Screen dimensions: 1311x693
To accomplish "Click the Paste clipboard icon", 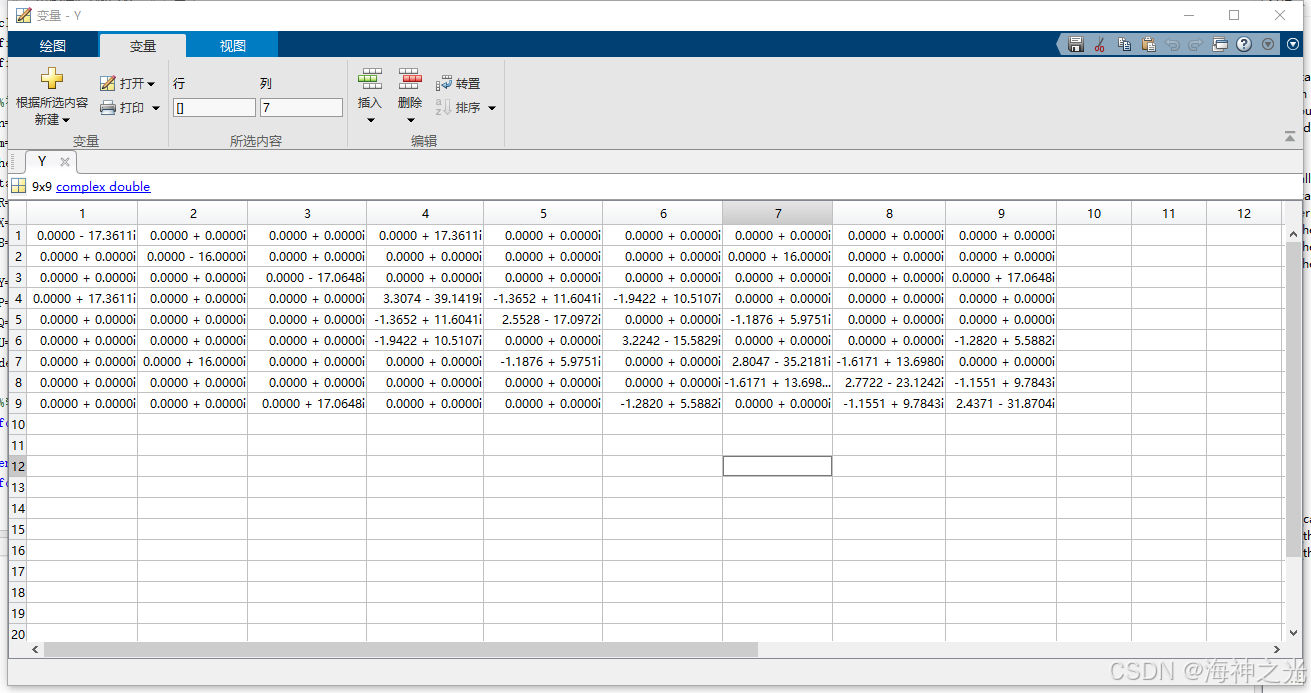I will (x=1148, y=44).
